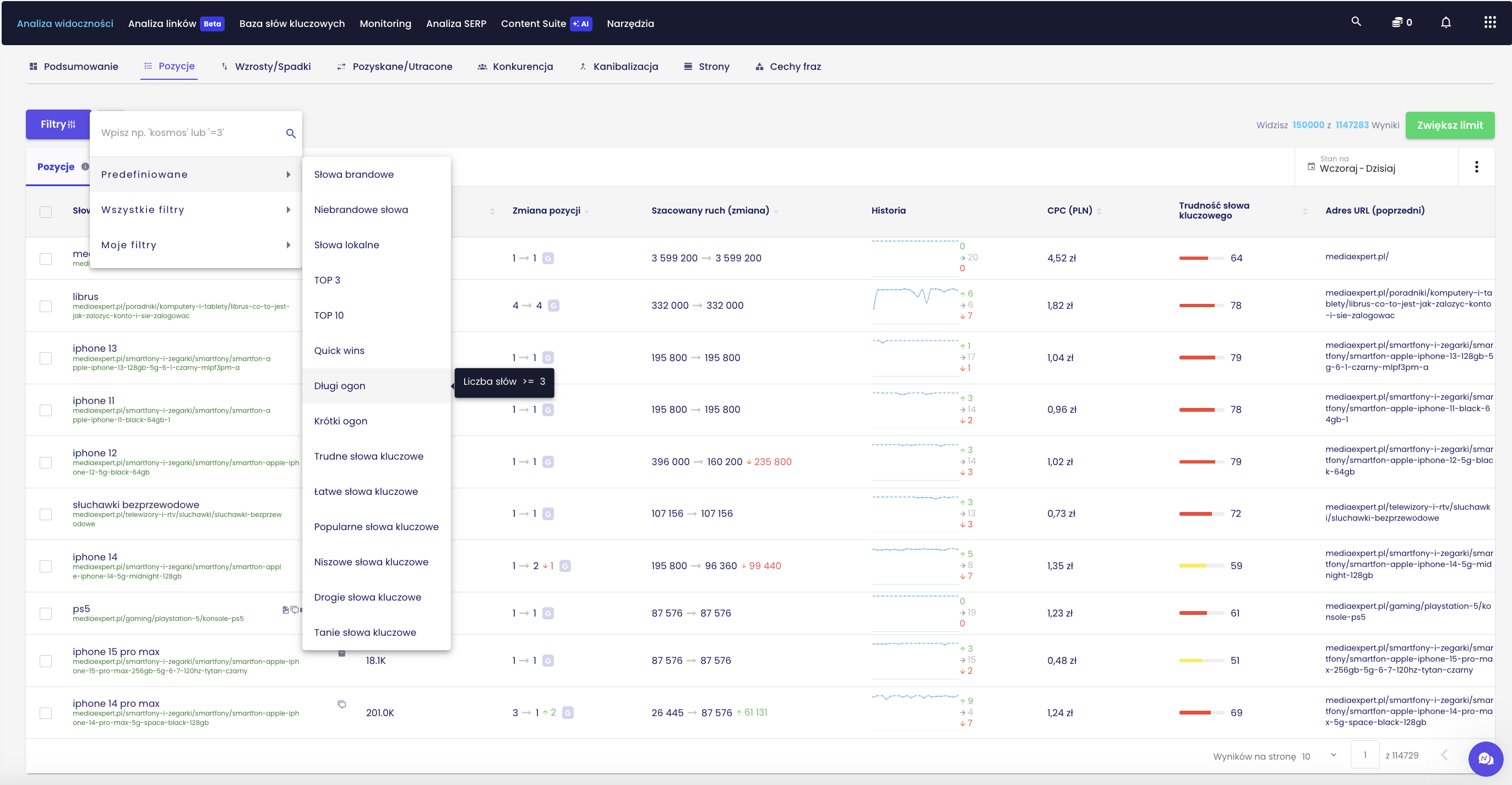Sort by Trudność słowa kluczowego column arrows
Image resolution: width=1512 pixels, height=785 pixels.
click(x=1305, y=211)
